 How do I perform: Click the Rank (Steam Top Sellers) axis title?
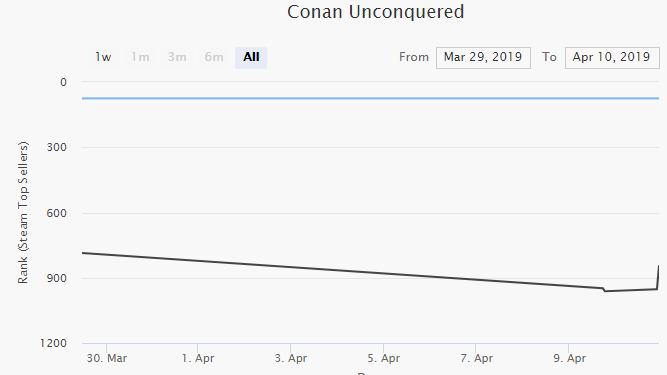coord(23,213)
